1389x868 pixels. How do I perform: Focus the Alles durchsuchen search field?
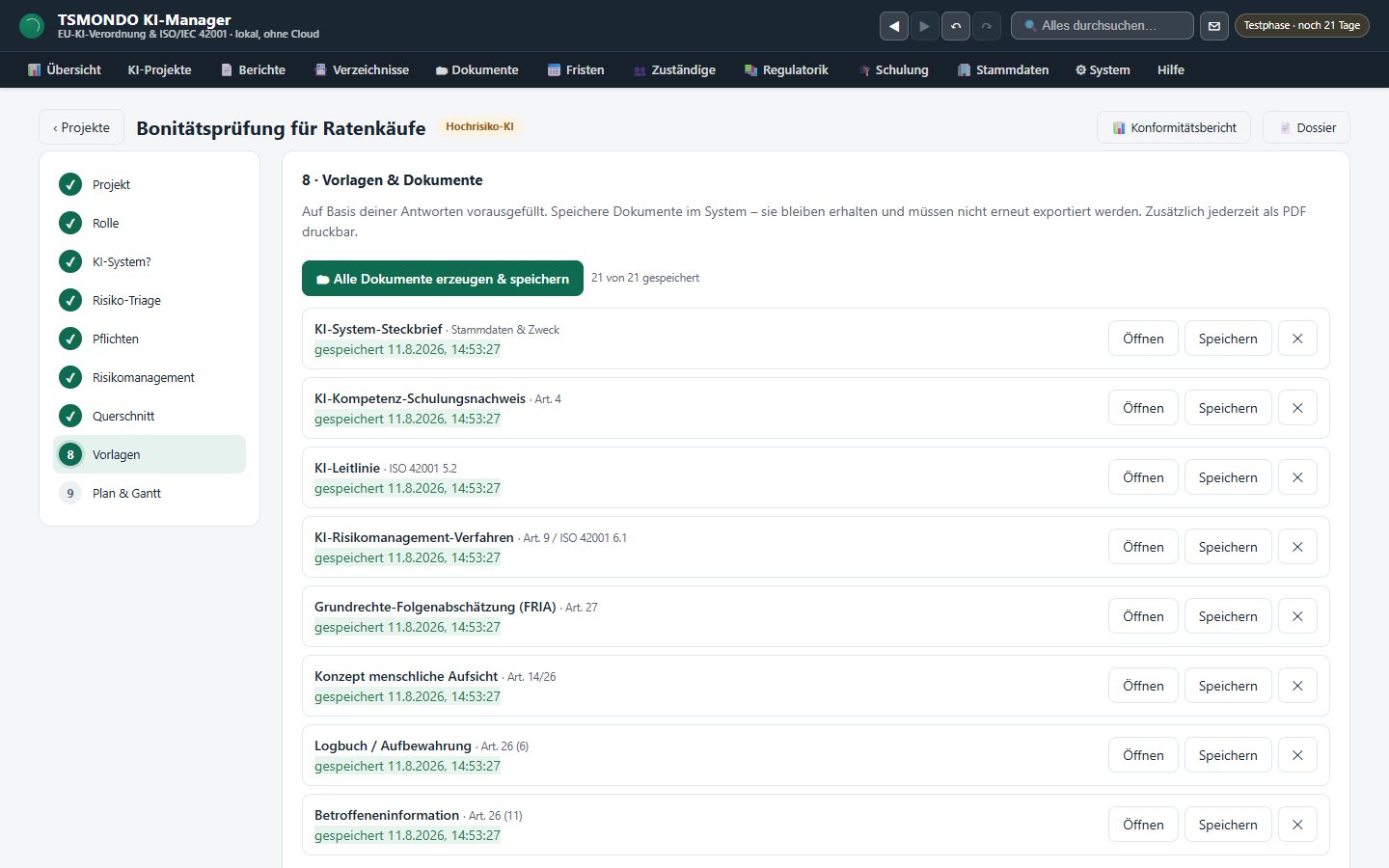click(x=1103, y=26)
